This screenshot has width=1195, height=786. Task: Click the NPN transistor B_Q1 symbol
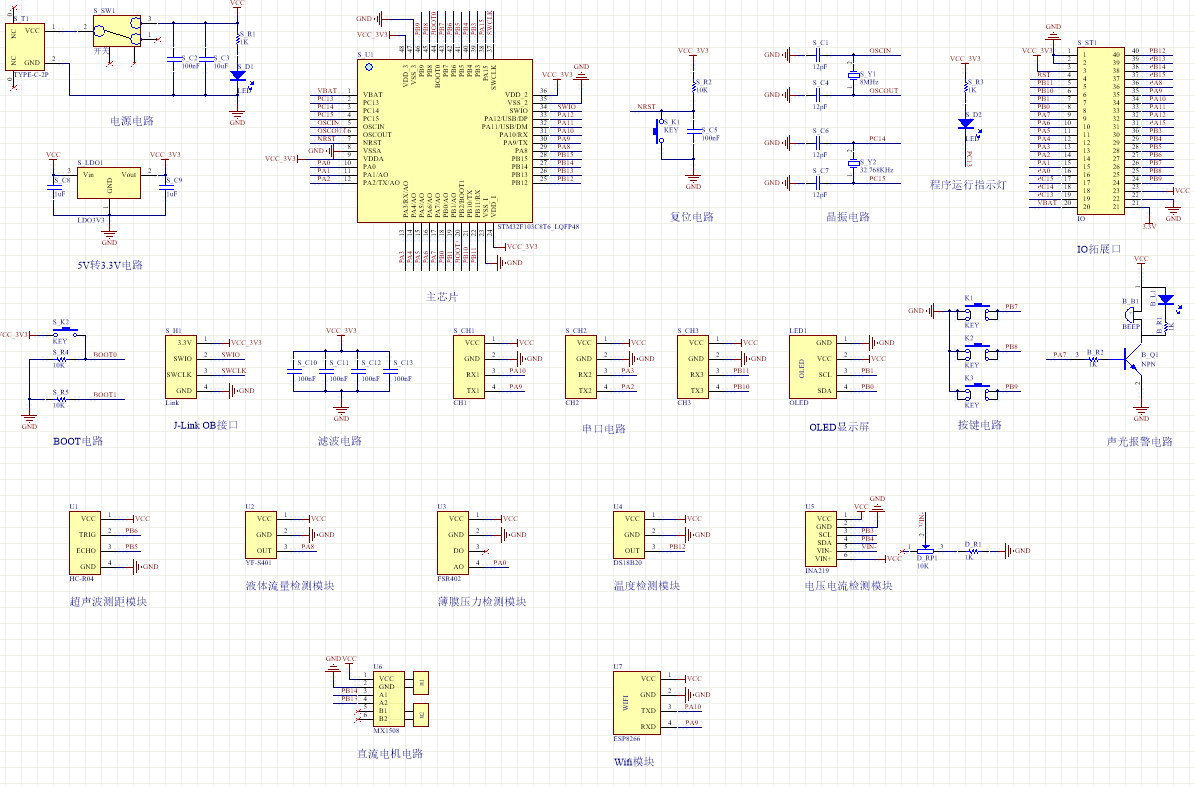[1135, 360]
